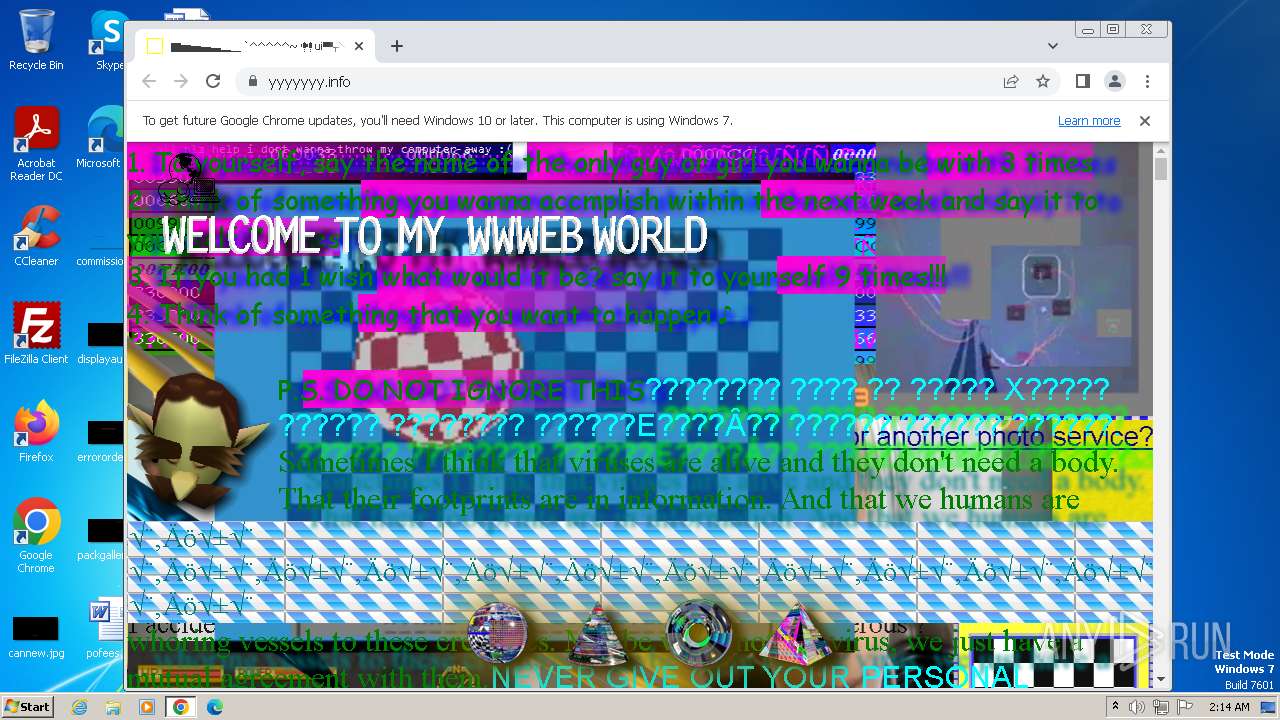
Task: Open the Windows Start menu
Action: point(27,706)
